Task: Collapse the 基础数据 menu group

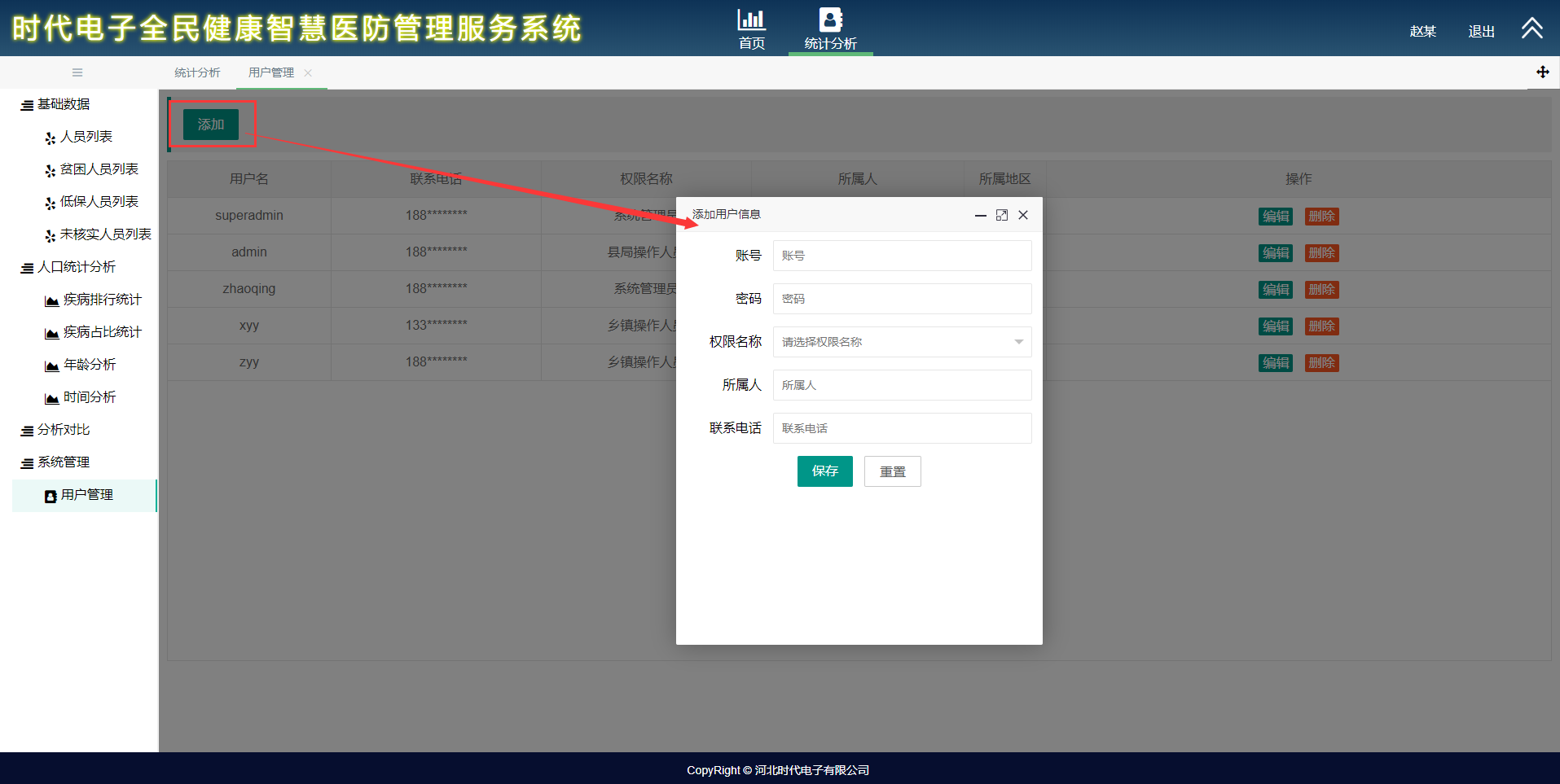Action: point(64,104)
